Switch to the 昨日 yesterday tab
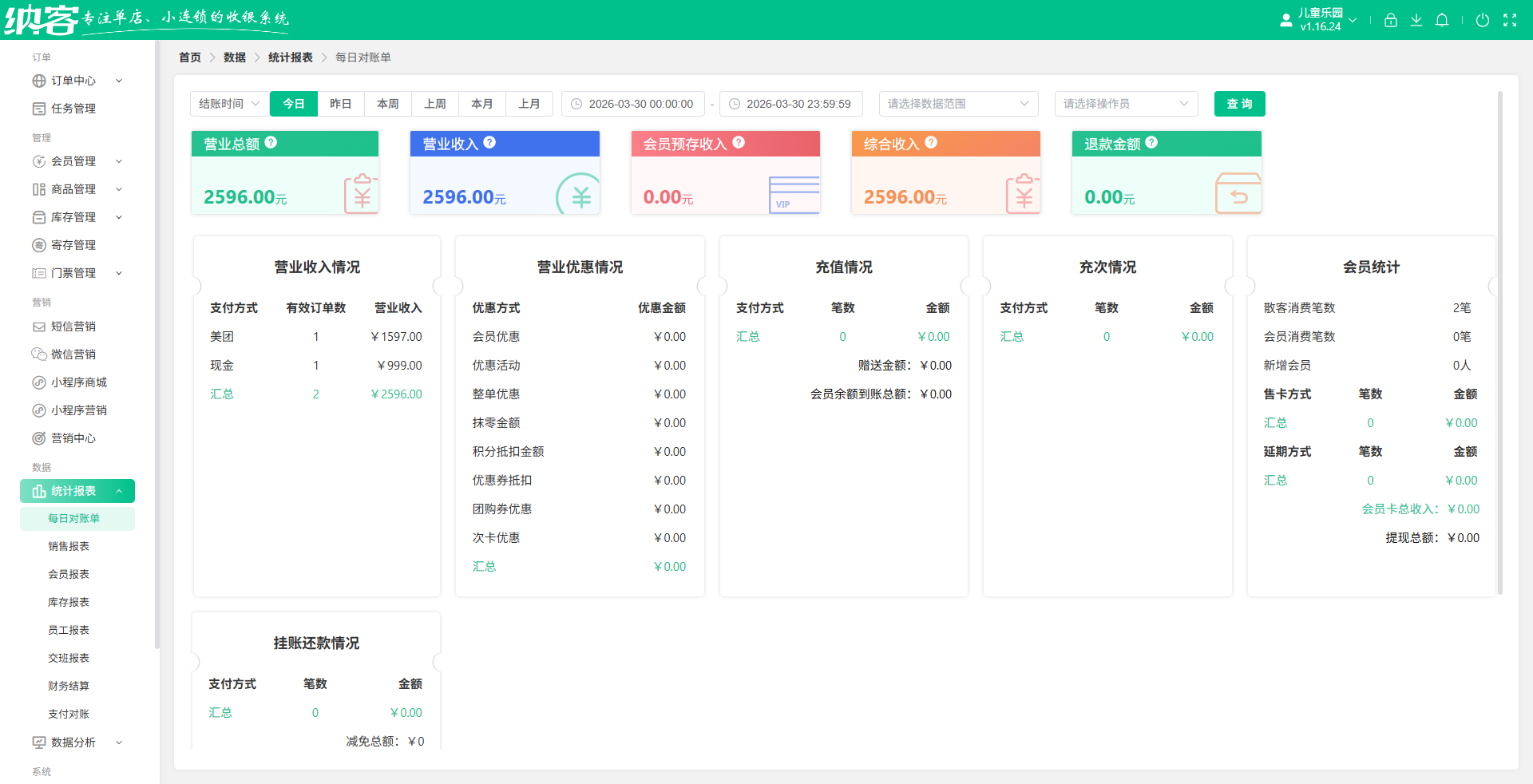The image size is (1533, 784). tap(340, 104)
